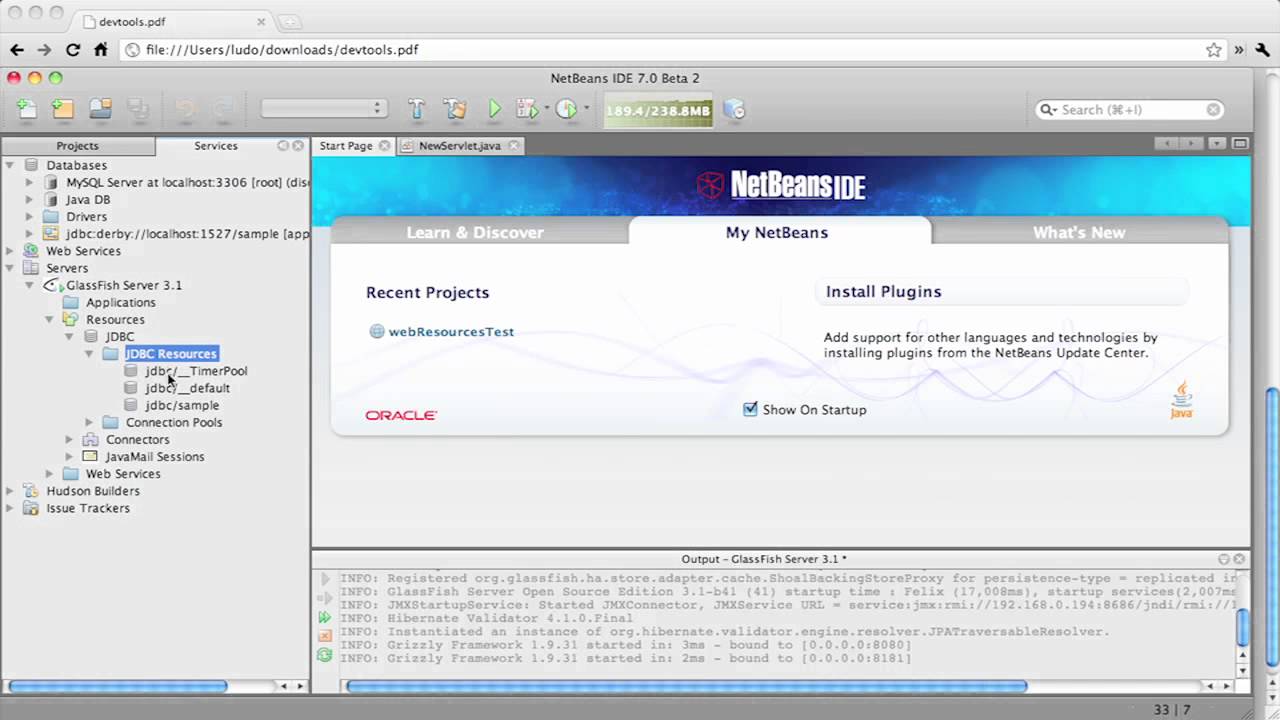This screenshot has height=720, width=1280.
Task: Select the Issue Trackers node
Action: tap(88, 508)
